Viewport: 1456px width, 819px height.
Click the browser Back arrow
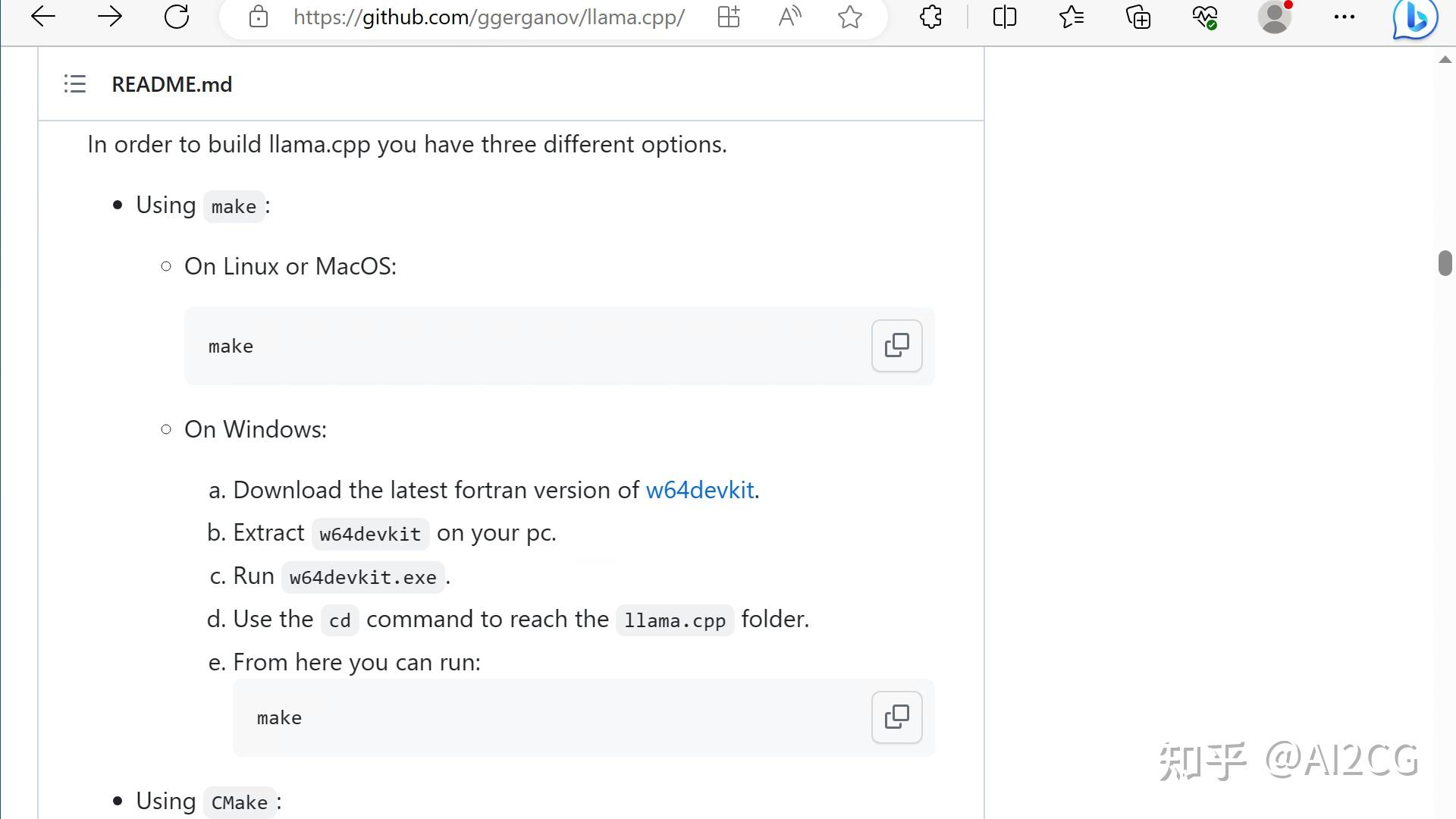pyautogui.click(x=43, y=17)
